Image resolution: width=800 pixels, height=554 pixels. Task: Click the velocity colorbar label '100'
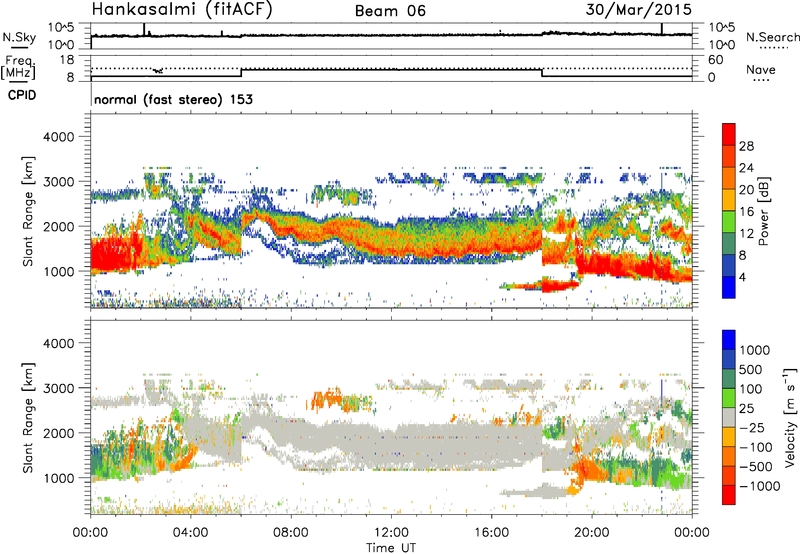point(751,389)
